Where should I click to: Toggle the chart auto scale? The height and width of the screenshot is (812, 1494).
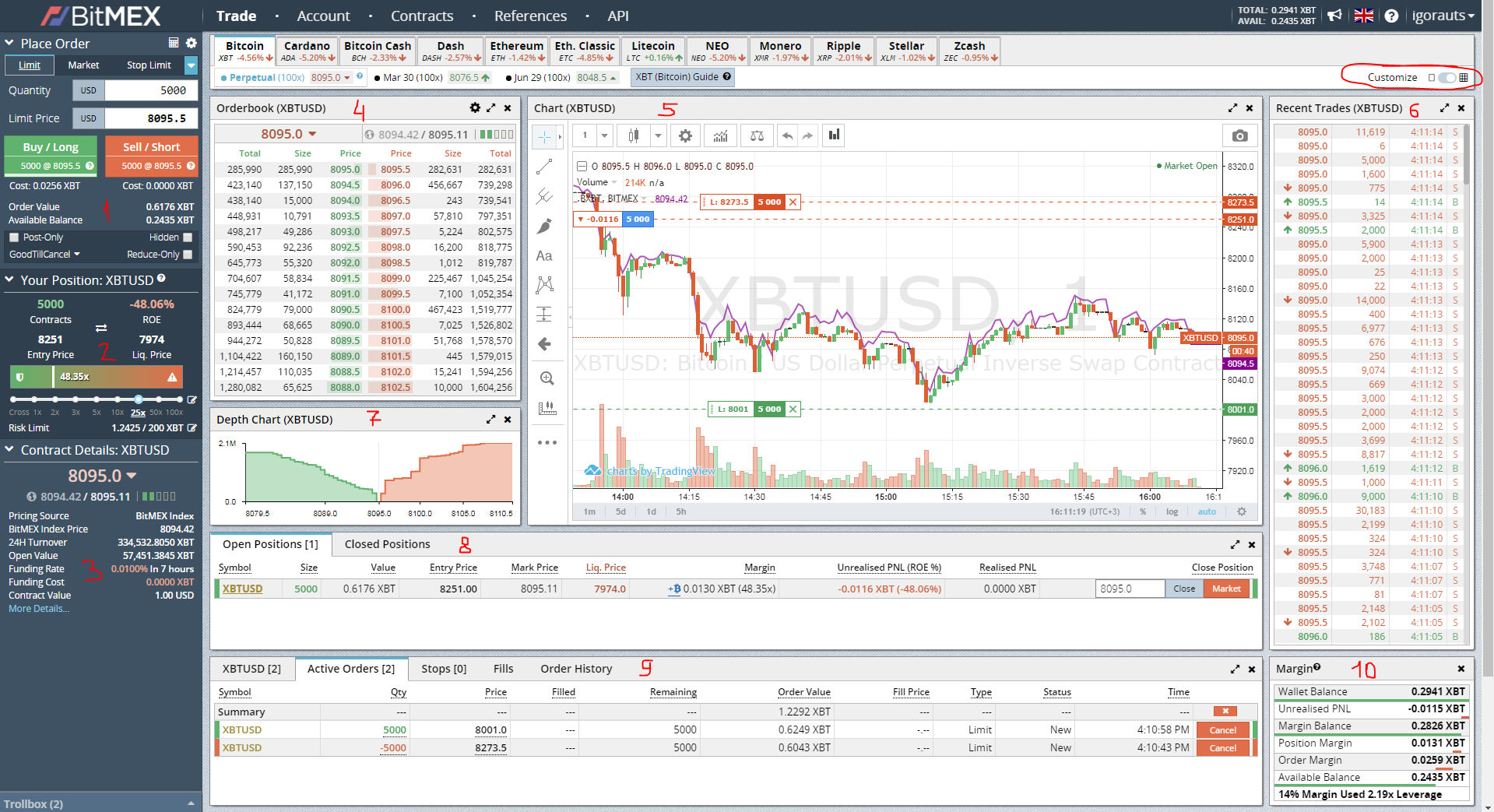pyautogui.click(x=1207, y=511)
